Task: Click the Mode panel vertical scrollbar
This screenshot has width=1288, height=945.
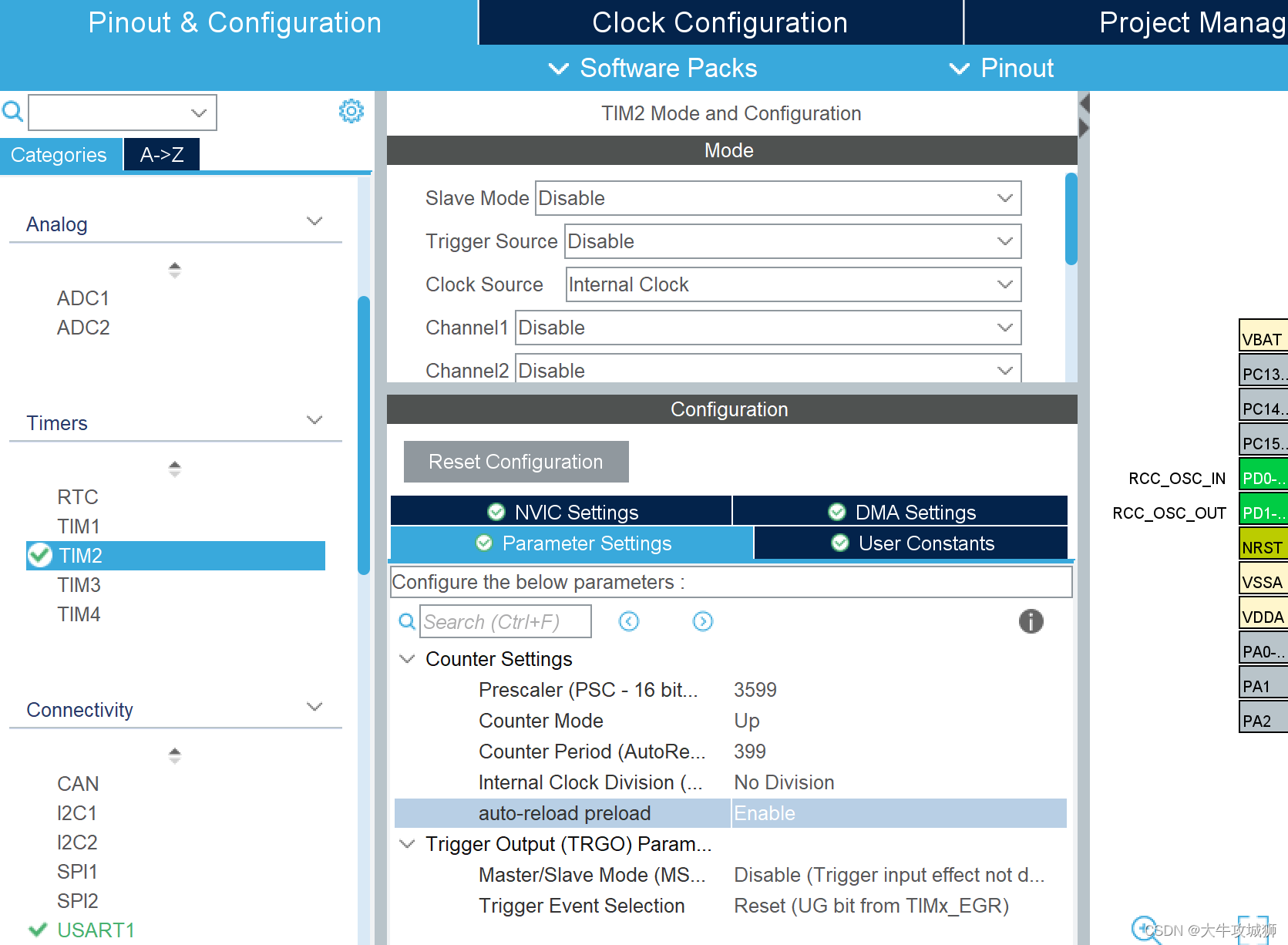Action: 1071,219
